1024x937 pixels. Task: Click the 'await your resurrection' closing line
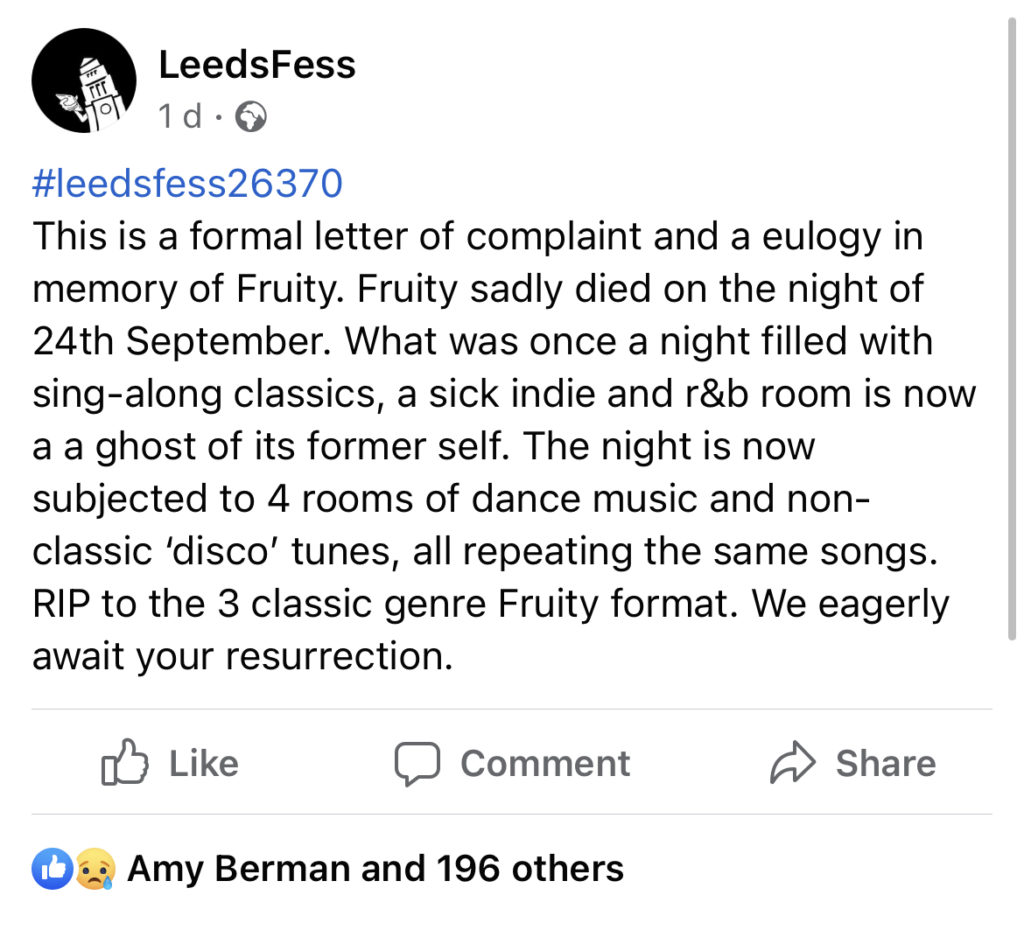coord(242,656)
